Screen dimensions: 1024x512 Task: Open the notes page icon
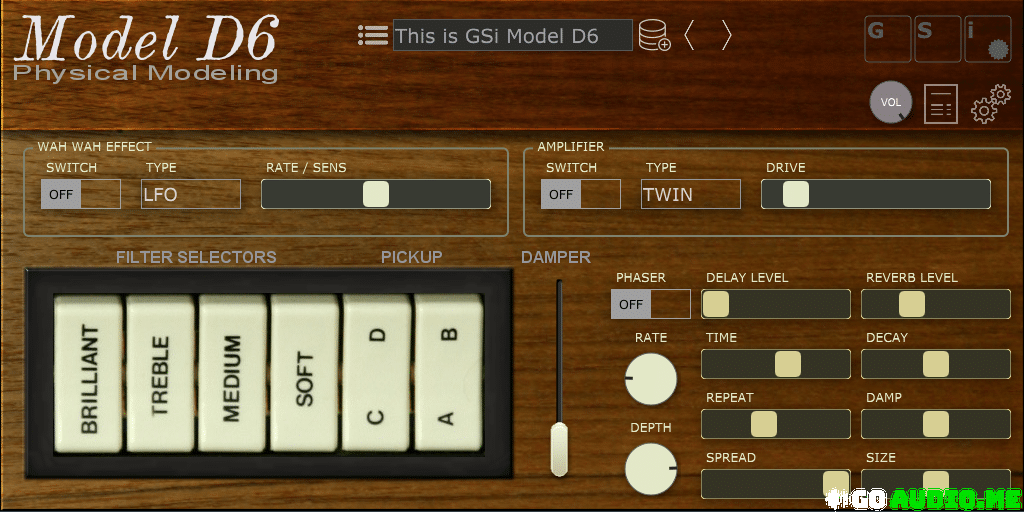click(x=941, y=104)
